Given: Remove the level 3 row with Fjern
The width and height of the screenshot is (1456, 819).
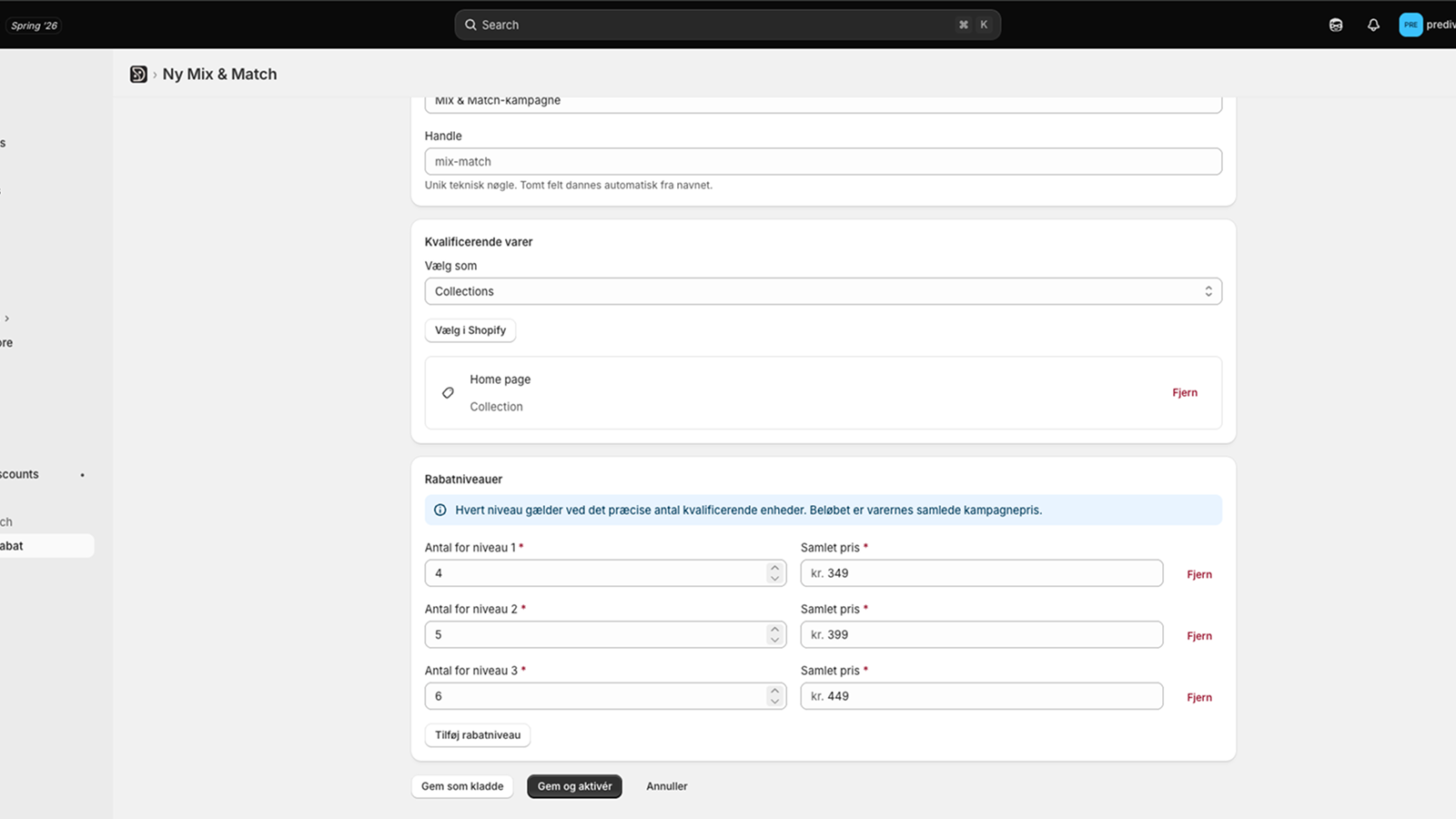Looking at the screenshot, I should tap(1199, 697).
